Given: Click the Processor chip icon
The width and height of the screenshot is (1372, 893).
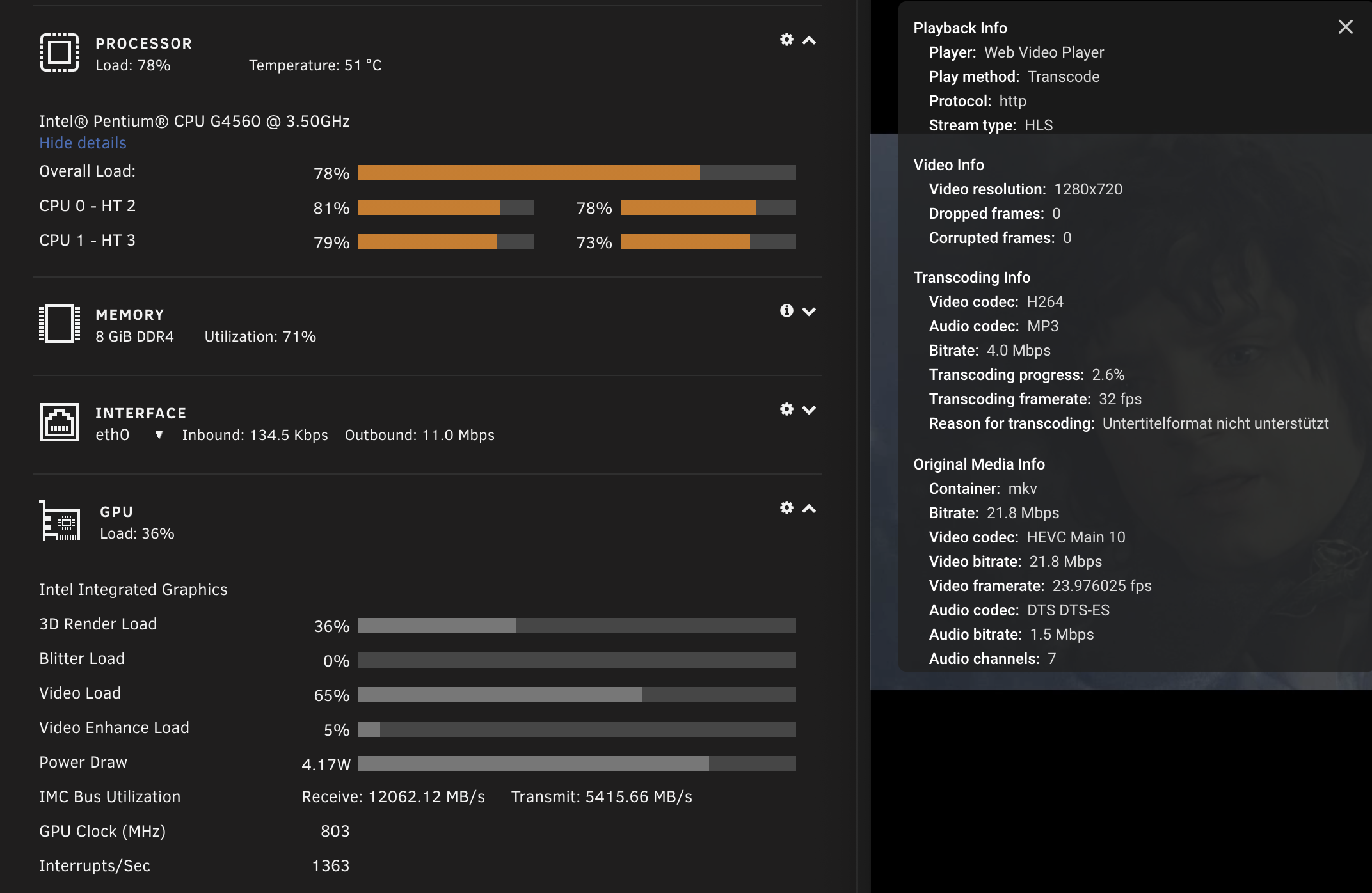Looking at the screenshot, I should (60, 52).
